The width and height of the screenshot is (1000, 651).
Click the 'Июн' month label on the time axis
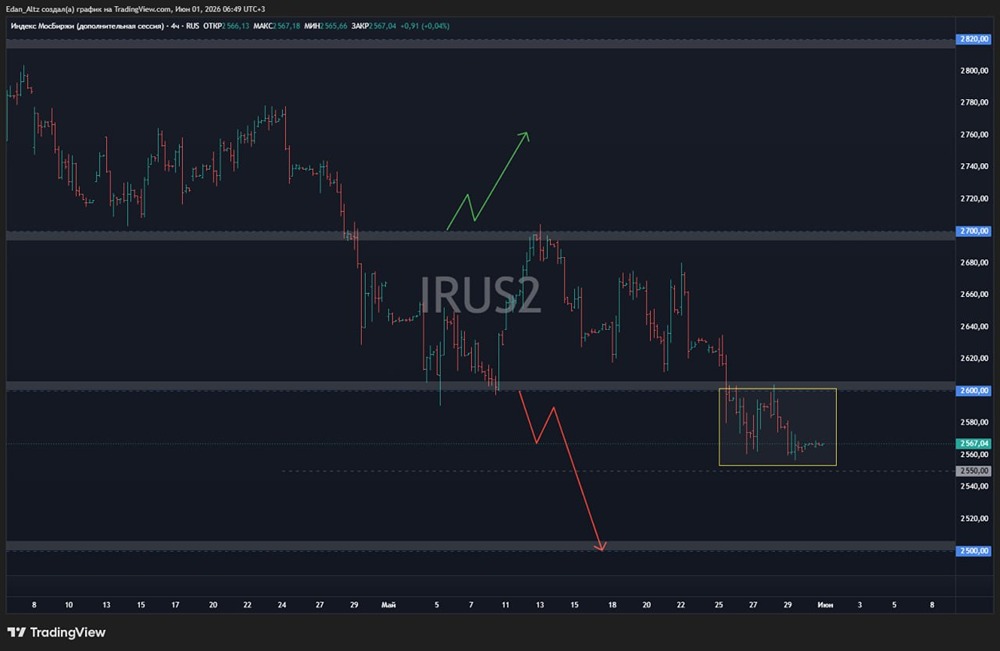(825, 604)
